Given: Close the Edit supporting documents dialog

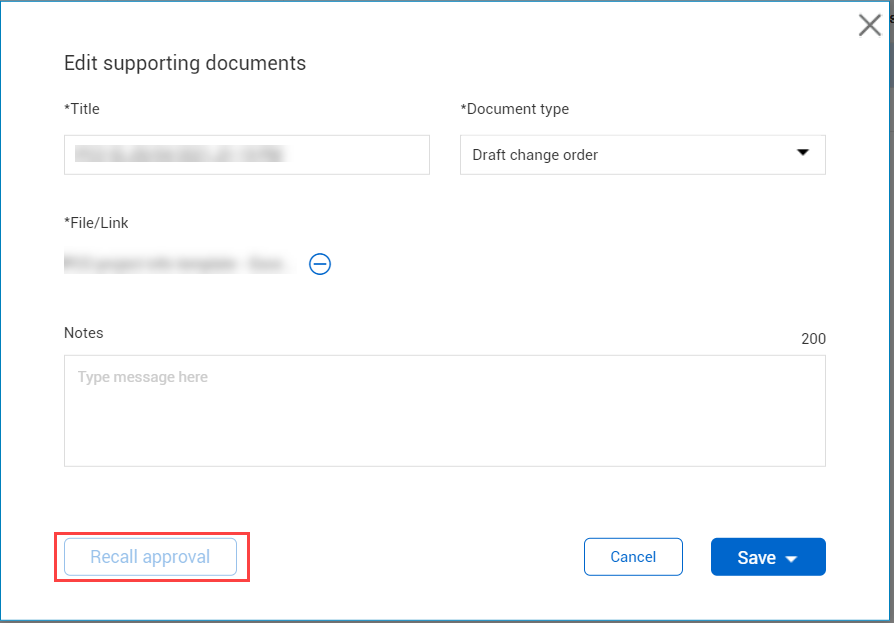Looking at the screenshot, I should tap(869, 25).
